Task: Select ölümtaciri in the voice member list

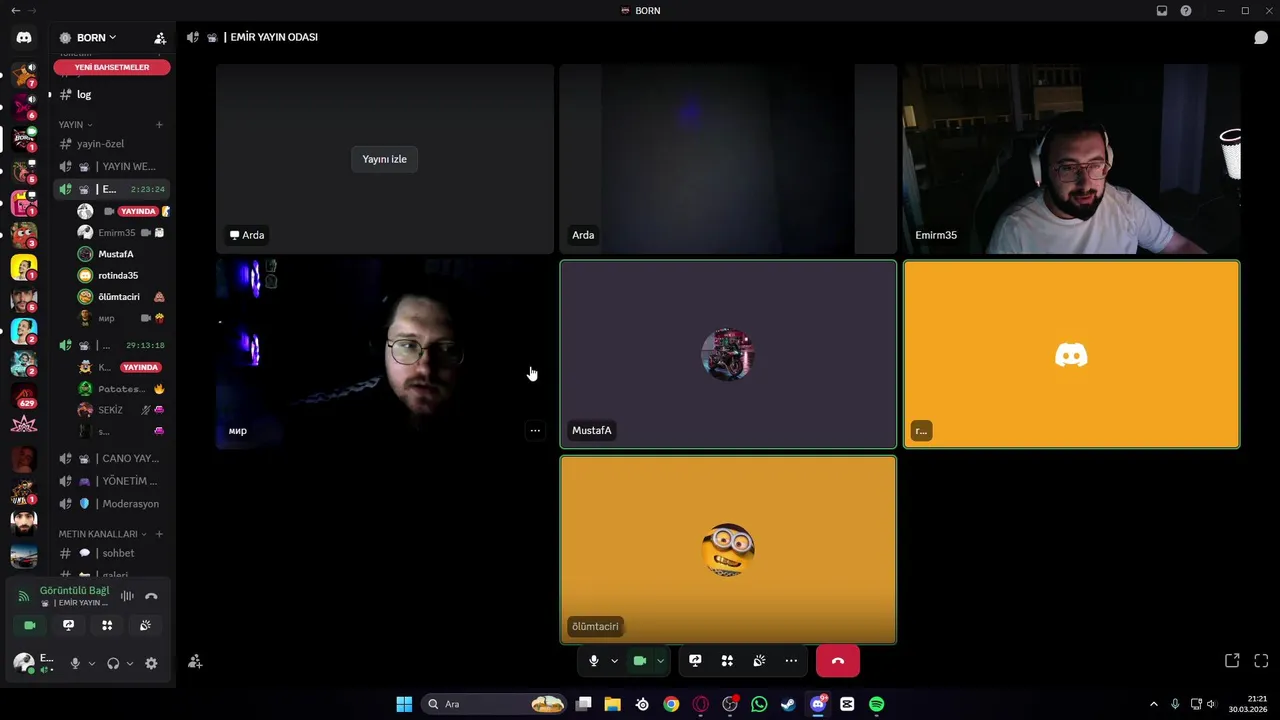Action: [x=120, y=297]
